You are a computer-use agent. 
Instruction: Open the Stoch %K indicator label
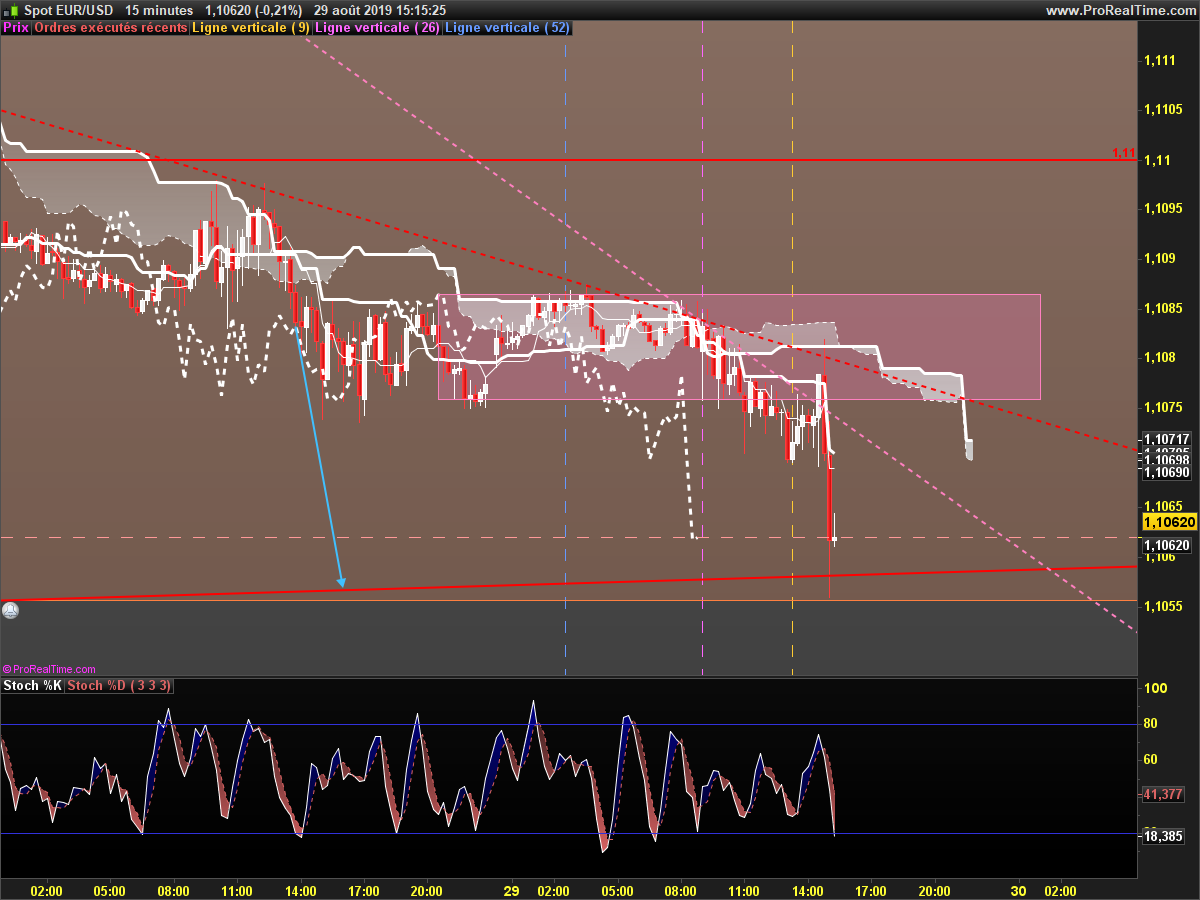32,686
